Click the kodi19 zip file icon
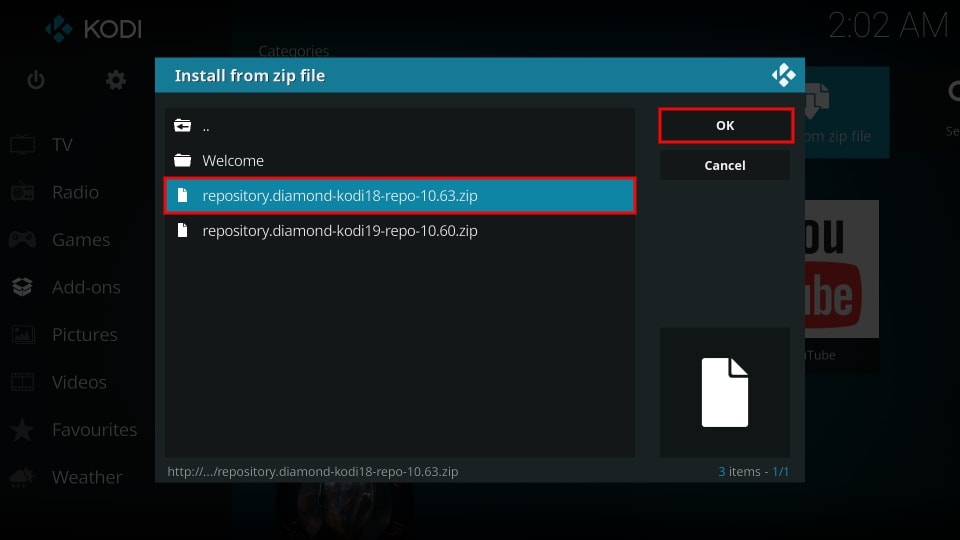Image resolution: width=960 pixels, height=540 pixels. tap(182, 230)
